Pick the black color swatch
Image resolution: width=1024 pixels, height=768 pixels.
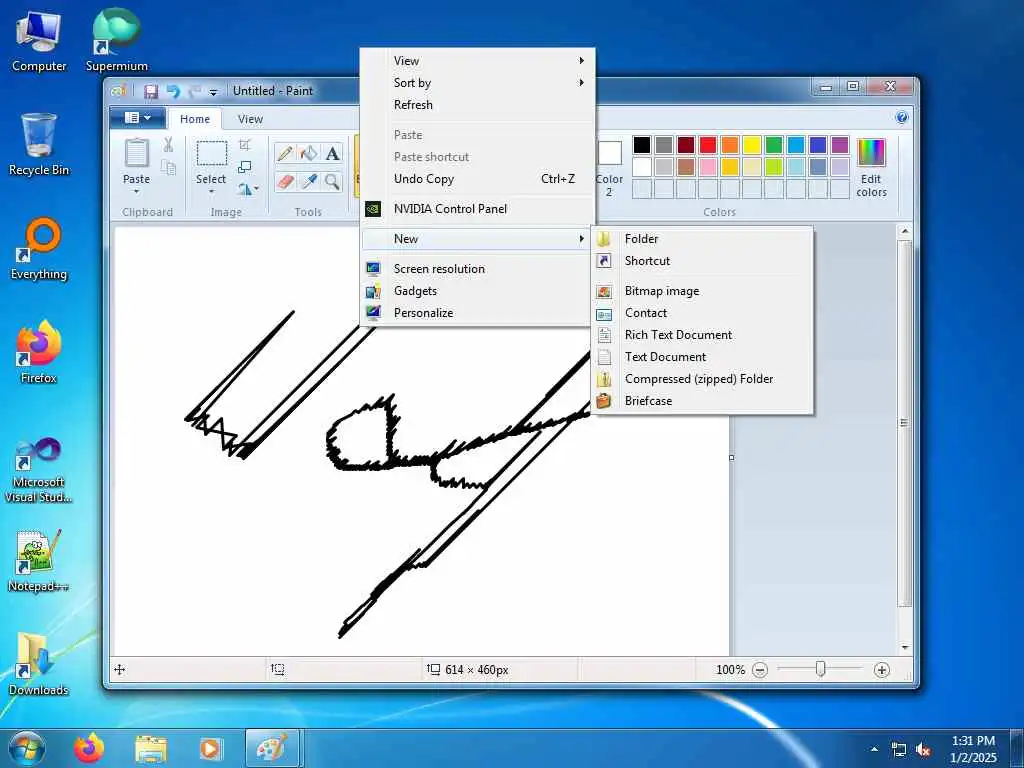[x=642, y=145]
